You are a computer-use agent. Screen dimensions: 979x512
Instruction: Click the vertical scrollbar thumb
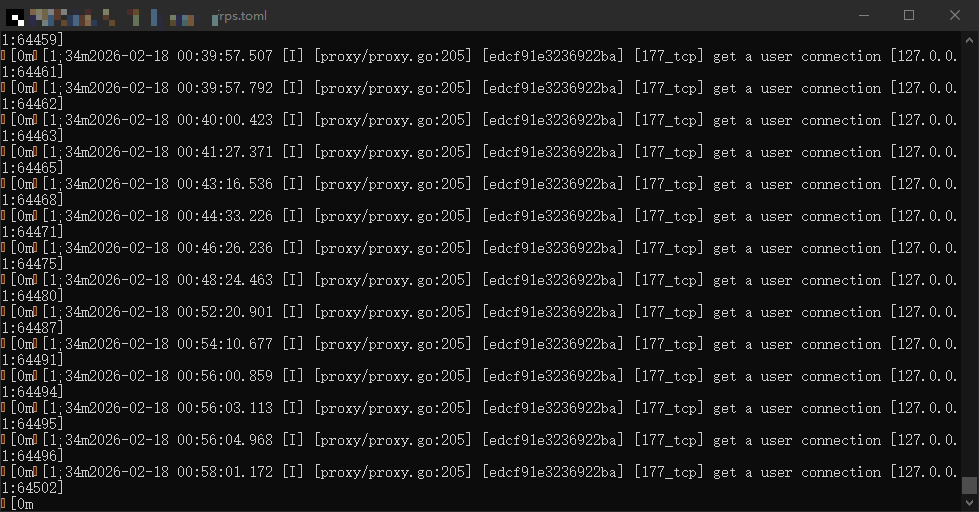(969, 485)
